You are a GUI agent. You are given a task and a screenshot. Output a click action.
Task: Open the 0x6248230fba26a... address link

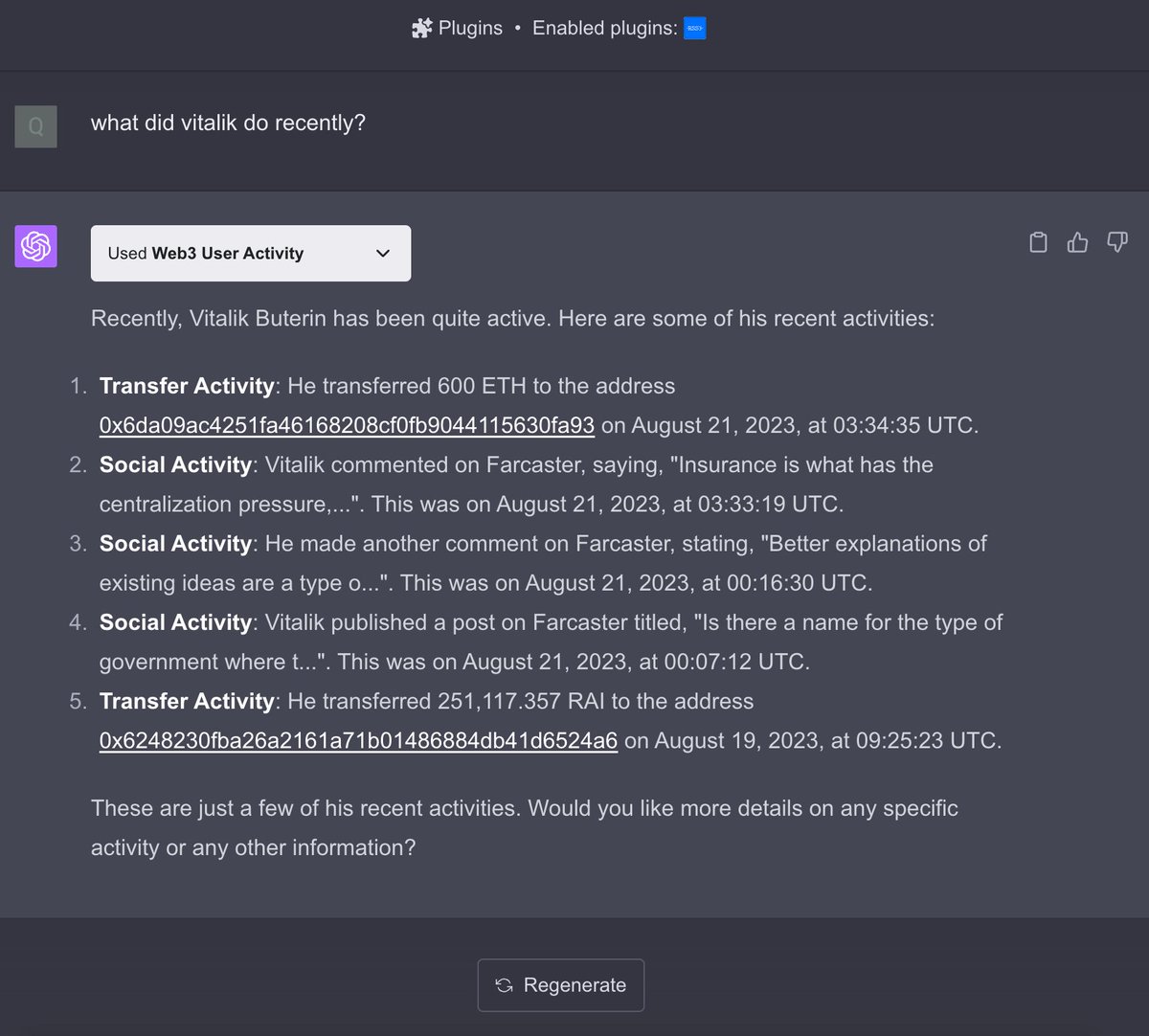358,741
